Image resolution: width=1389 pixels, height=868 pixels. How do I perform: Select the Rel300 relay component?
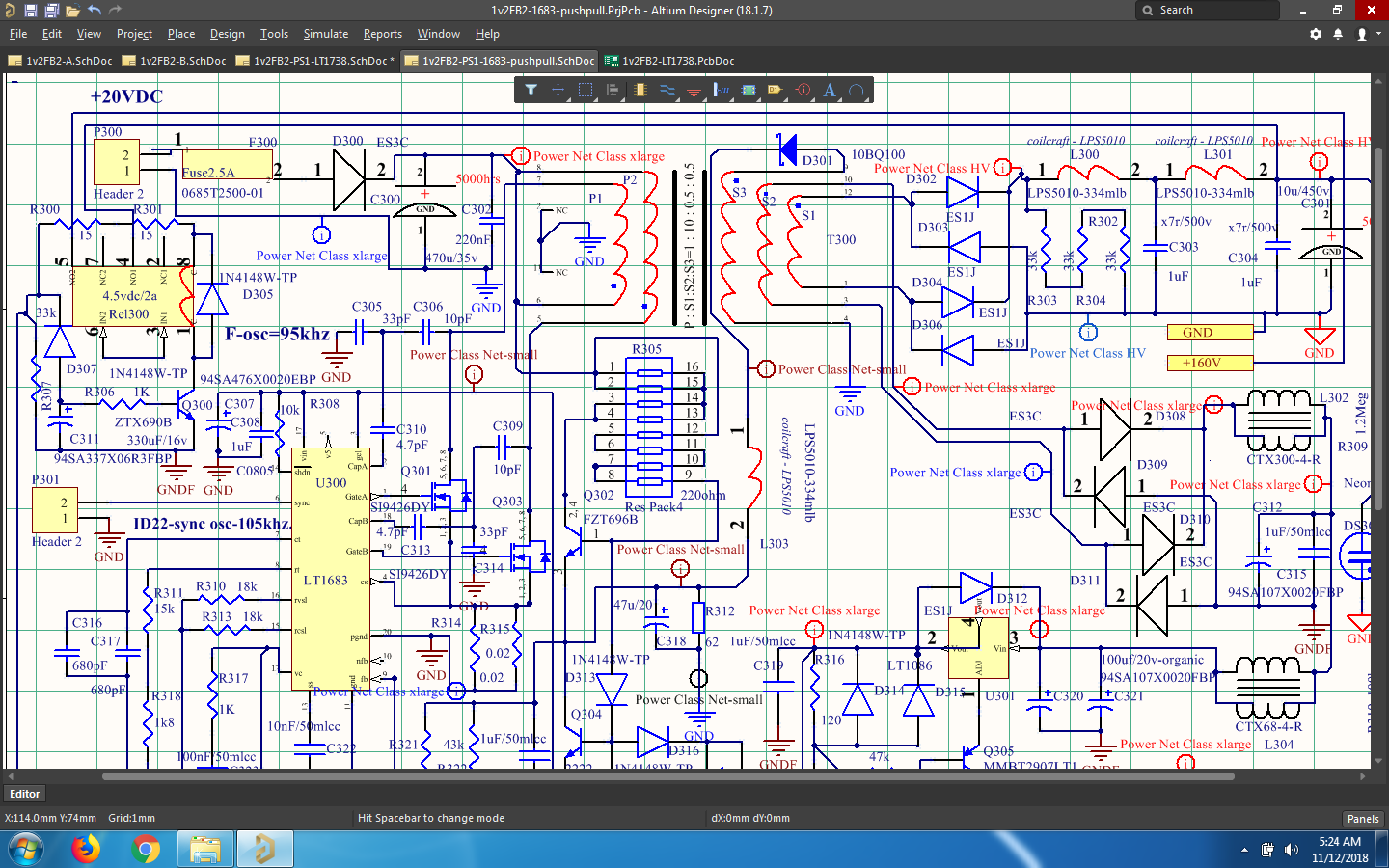[x=131, y=296]
